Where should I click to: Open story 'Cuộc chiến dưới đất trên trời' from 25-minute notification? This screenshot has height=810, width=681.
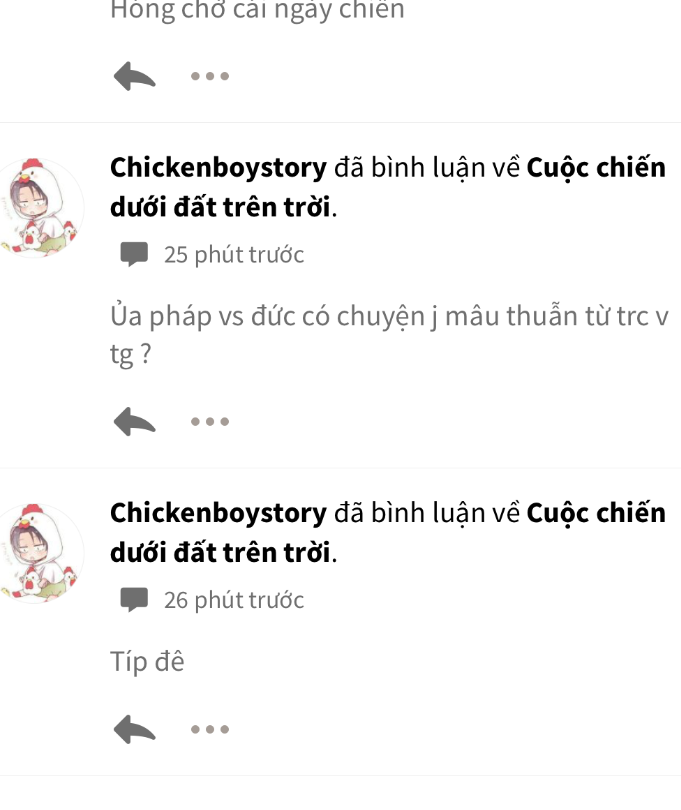click(388, 188)
